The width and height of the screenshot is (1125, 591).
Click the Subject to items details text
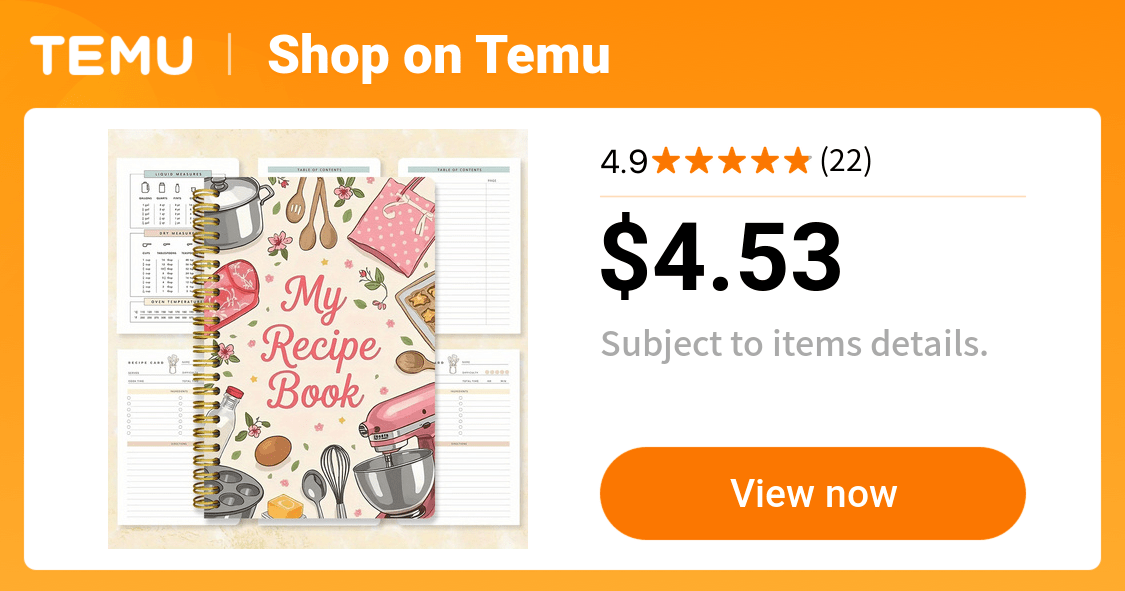click(x=794, y=344)
